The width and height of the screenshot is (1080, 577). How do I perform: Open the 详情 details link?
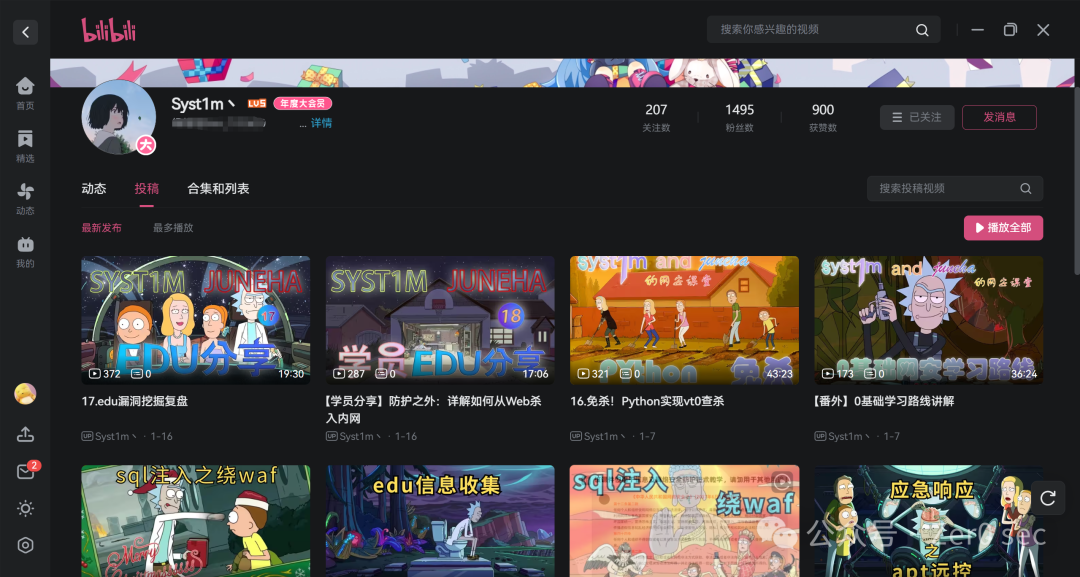321,123
